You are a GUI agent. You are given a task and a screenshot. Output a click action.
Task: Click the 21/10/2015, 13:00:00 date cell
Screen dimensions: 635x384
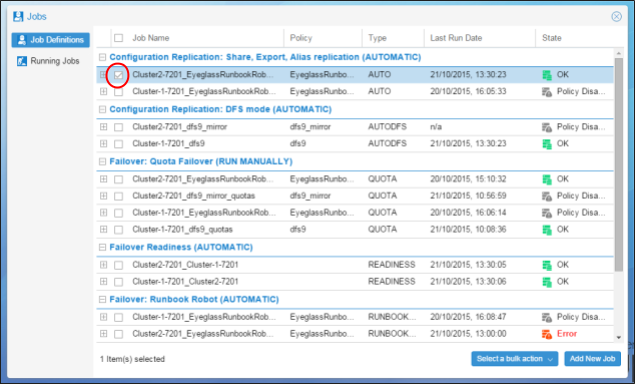point(468,334)
